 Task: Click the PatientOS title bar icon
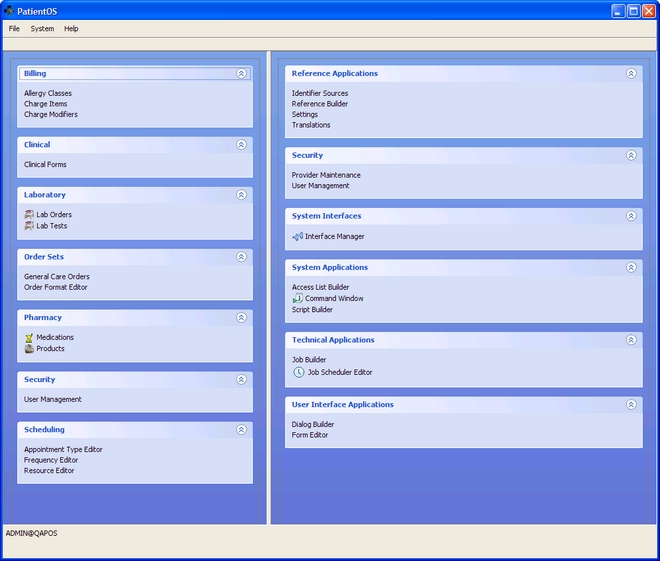click(9, 11)
